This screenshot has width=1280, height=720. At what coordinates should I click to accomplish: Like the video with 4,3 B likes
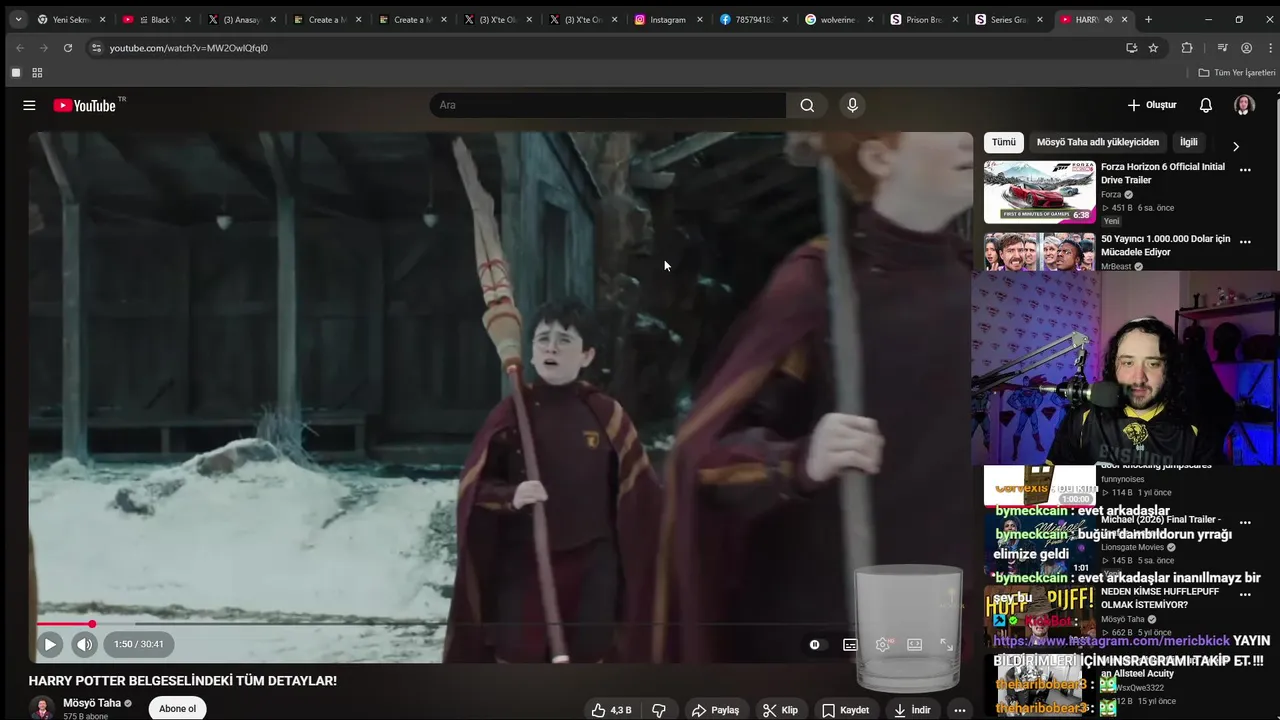pyautogui.click(x=611, y=710)
